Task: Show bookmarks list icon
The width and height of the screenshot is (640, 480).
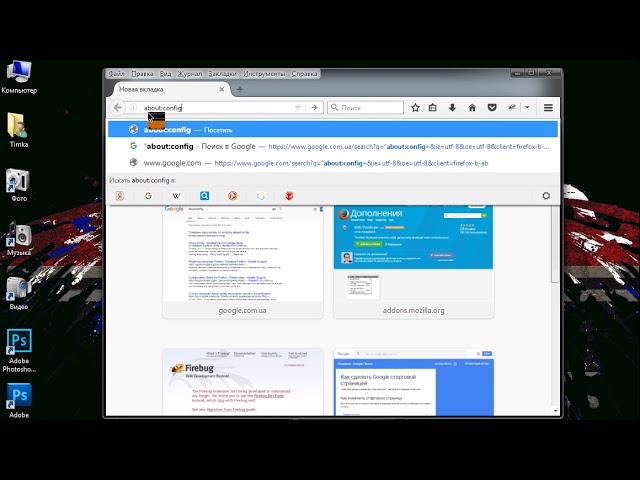Action: (x=433, y=107)
